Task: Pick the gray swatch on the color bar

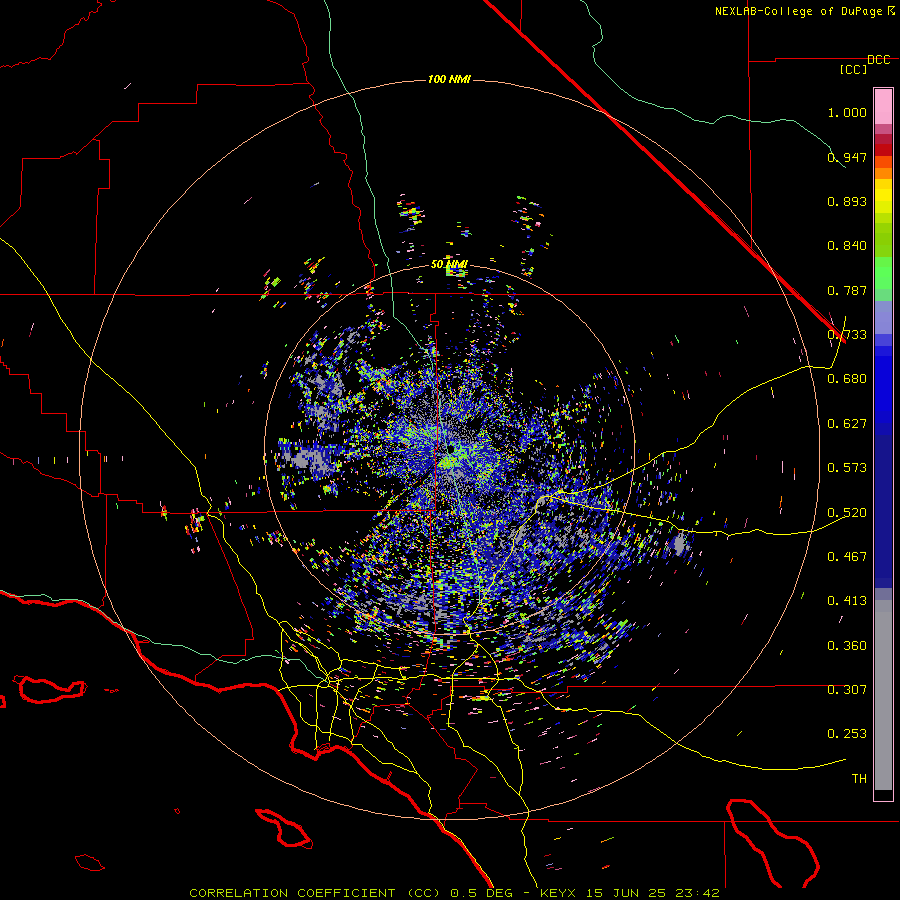Action: pyautogui.click(x=883, y=695)
